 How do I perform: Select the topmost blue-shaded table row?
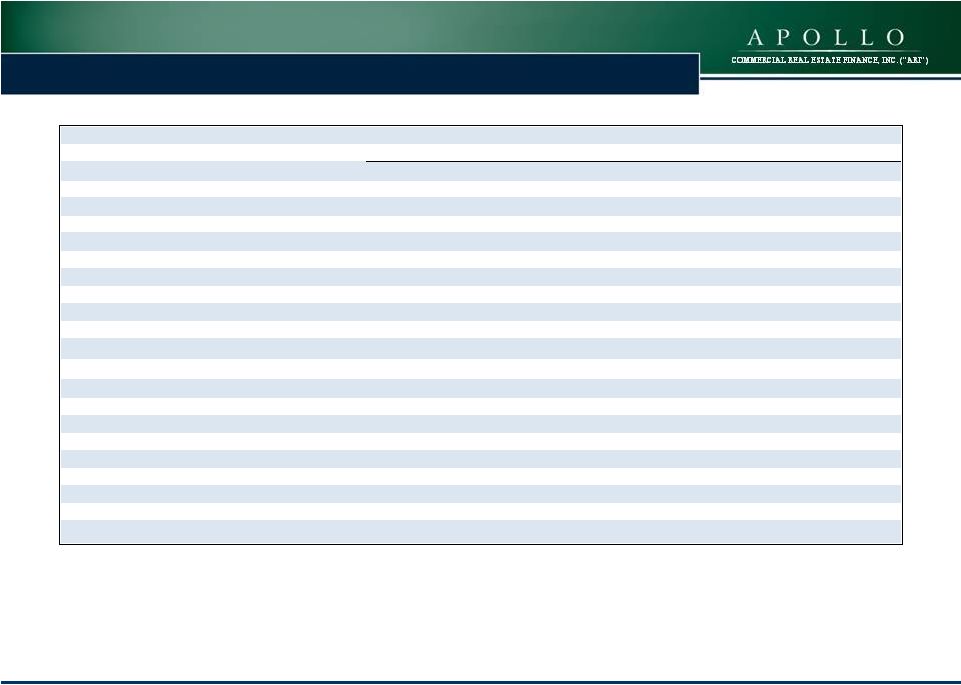480,134
